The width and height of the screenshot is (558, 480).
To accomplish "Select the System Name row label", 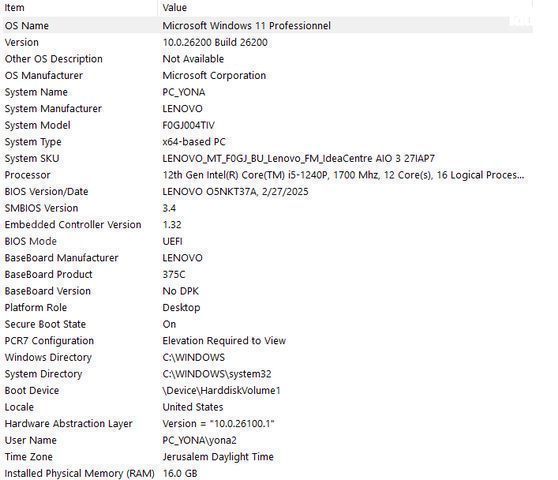I will (36, 92).
